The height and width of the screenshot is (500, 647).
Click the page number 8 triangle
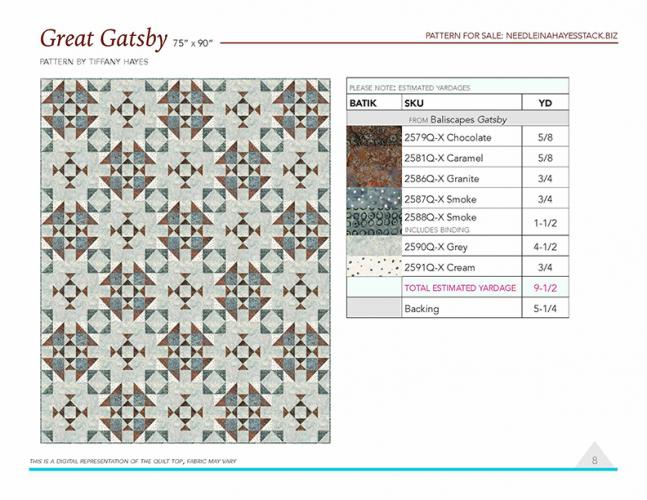click(594, 459)
